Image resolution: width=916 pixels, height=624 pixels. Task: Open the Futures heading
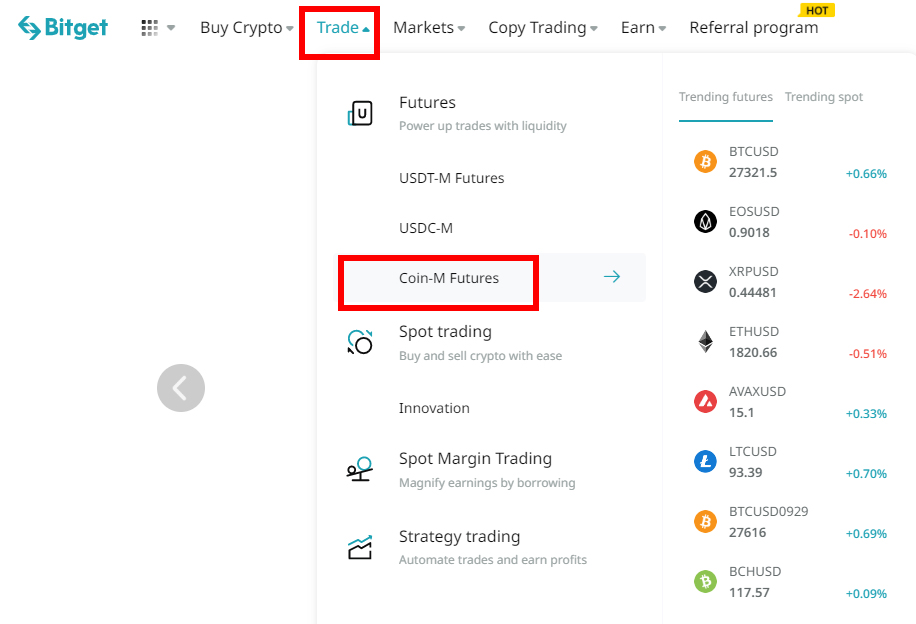pos(427,102)
